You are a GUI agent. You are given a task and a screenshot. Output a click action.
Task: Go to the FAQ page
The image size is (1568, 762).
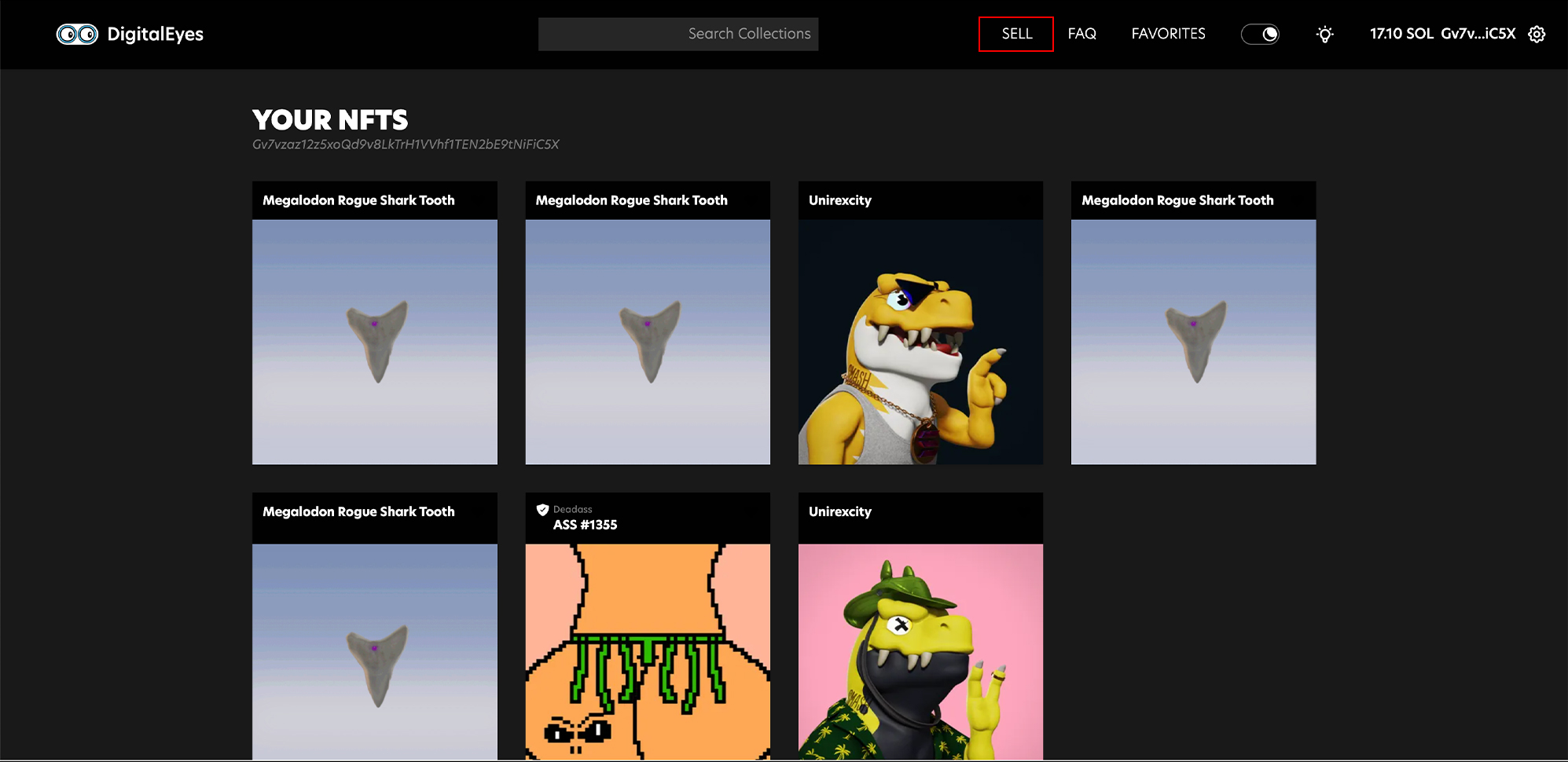1081,34
